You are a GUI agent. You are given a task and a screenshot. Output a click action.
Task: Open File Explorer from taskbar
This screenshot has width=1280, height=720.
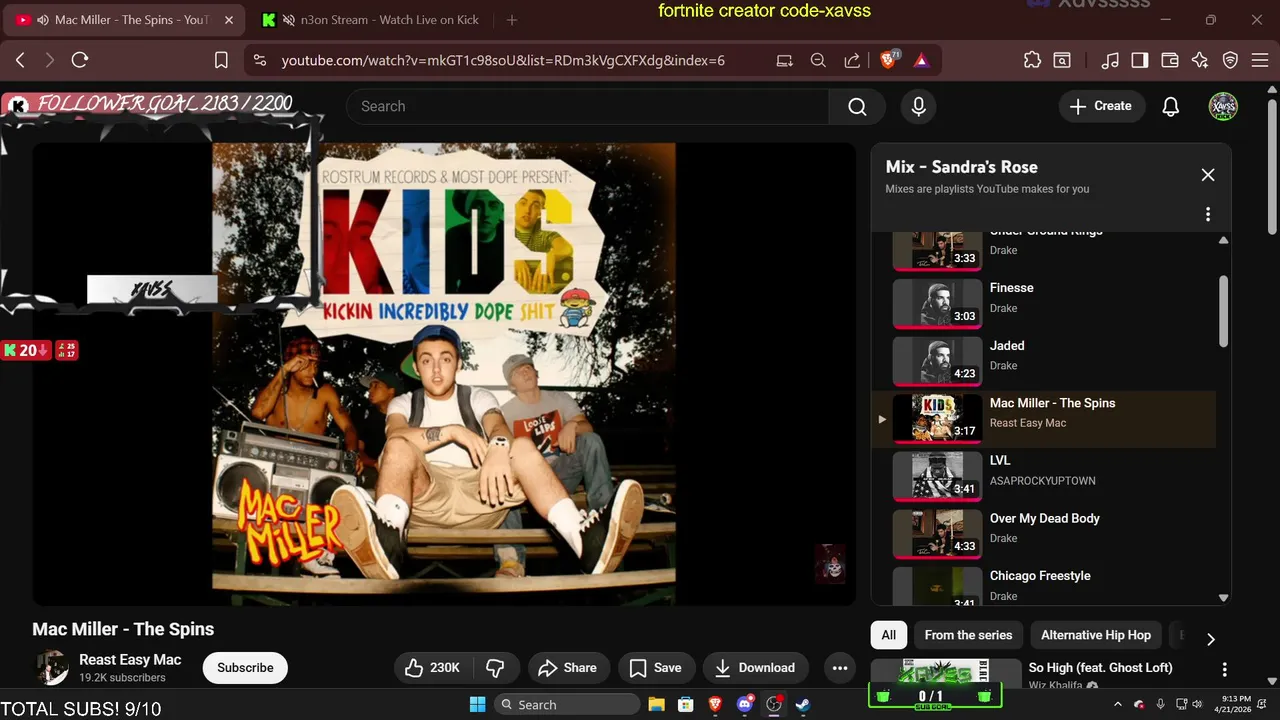click(656, 704)
